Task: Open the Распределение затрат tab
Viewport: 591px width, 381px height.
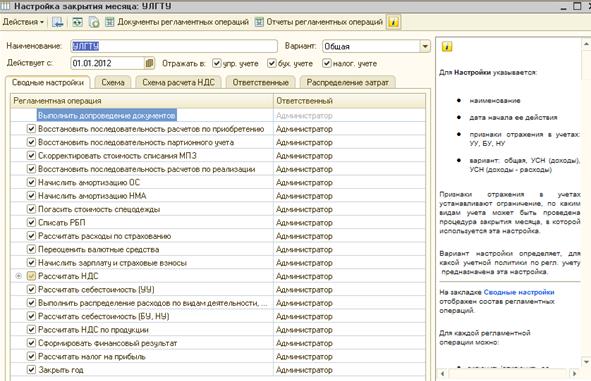Action: coord(348,83)
